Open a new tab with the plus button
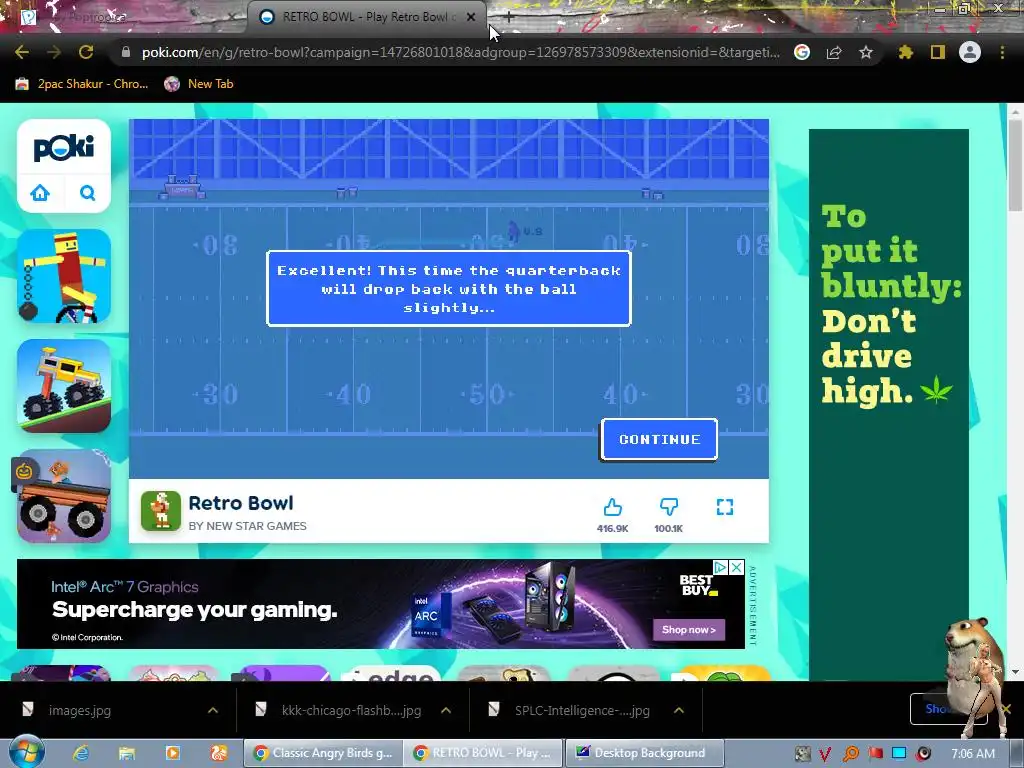 (509, 17)
